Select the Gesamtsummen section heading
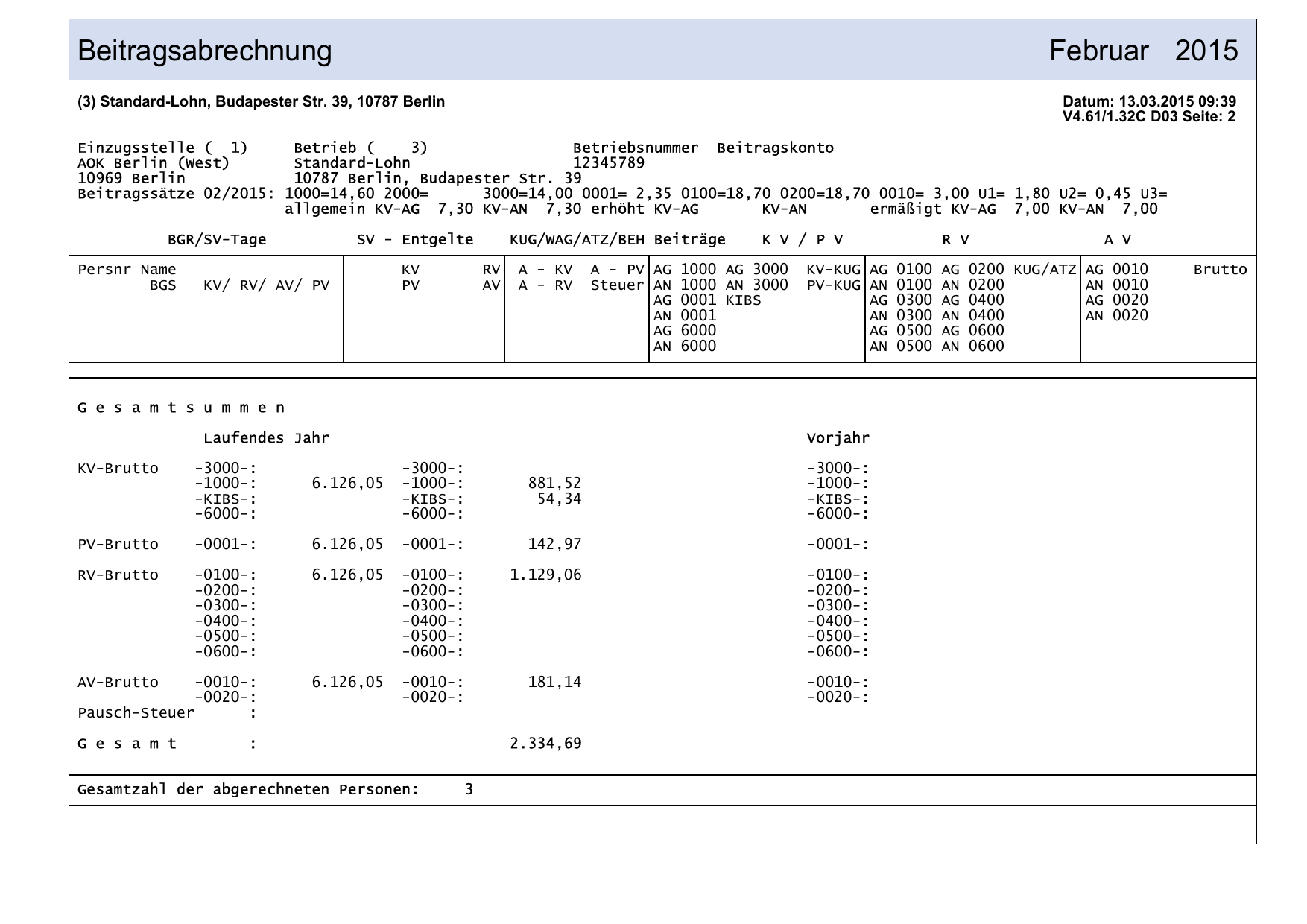Viewport: 1307px width, 924px height. [181, 408]
